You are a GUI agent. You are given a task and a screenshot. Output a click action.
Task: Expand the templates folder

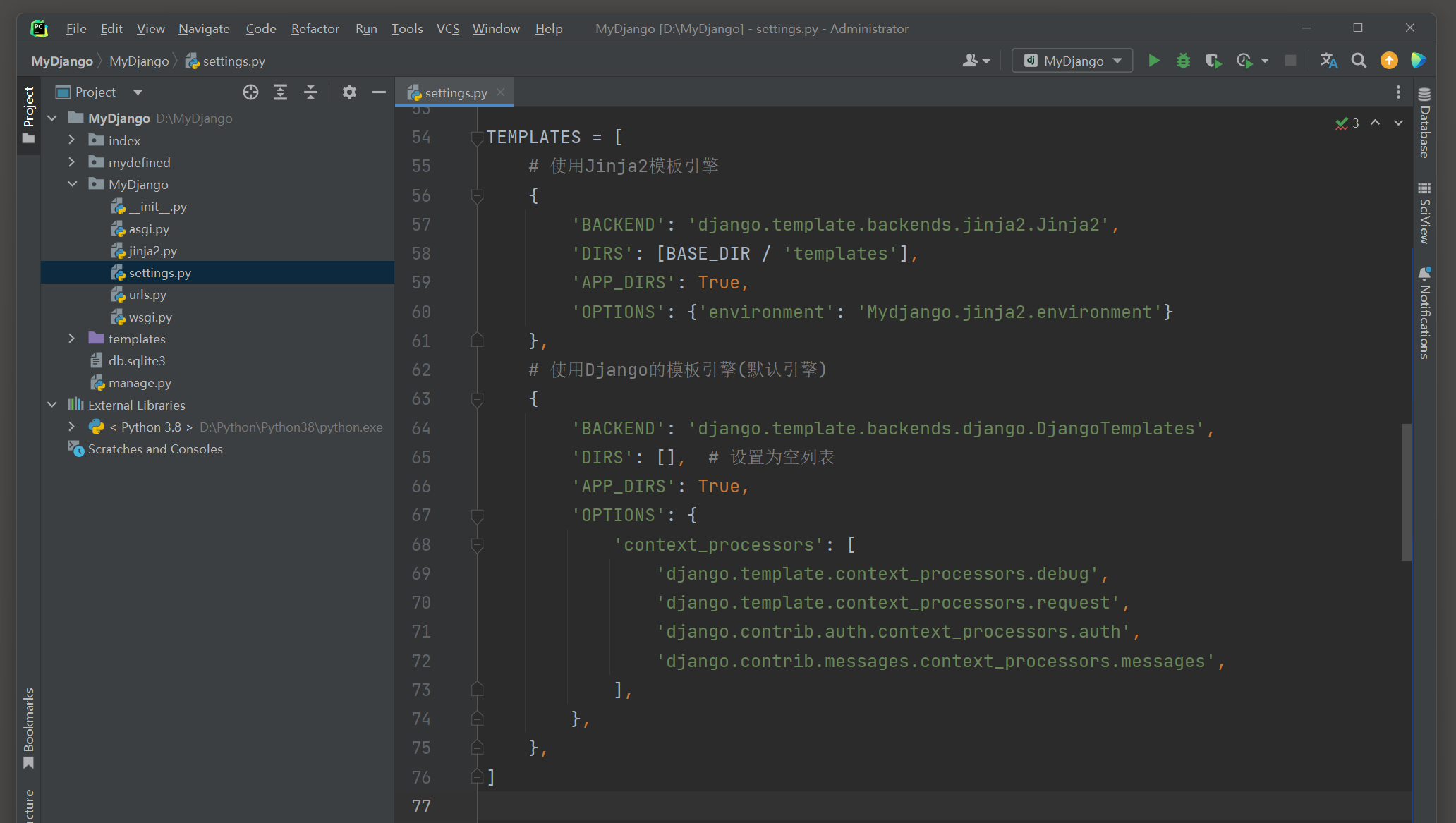coord(71,339)
